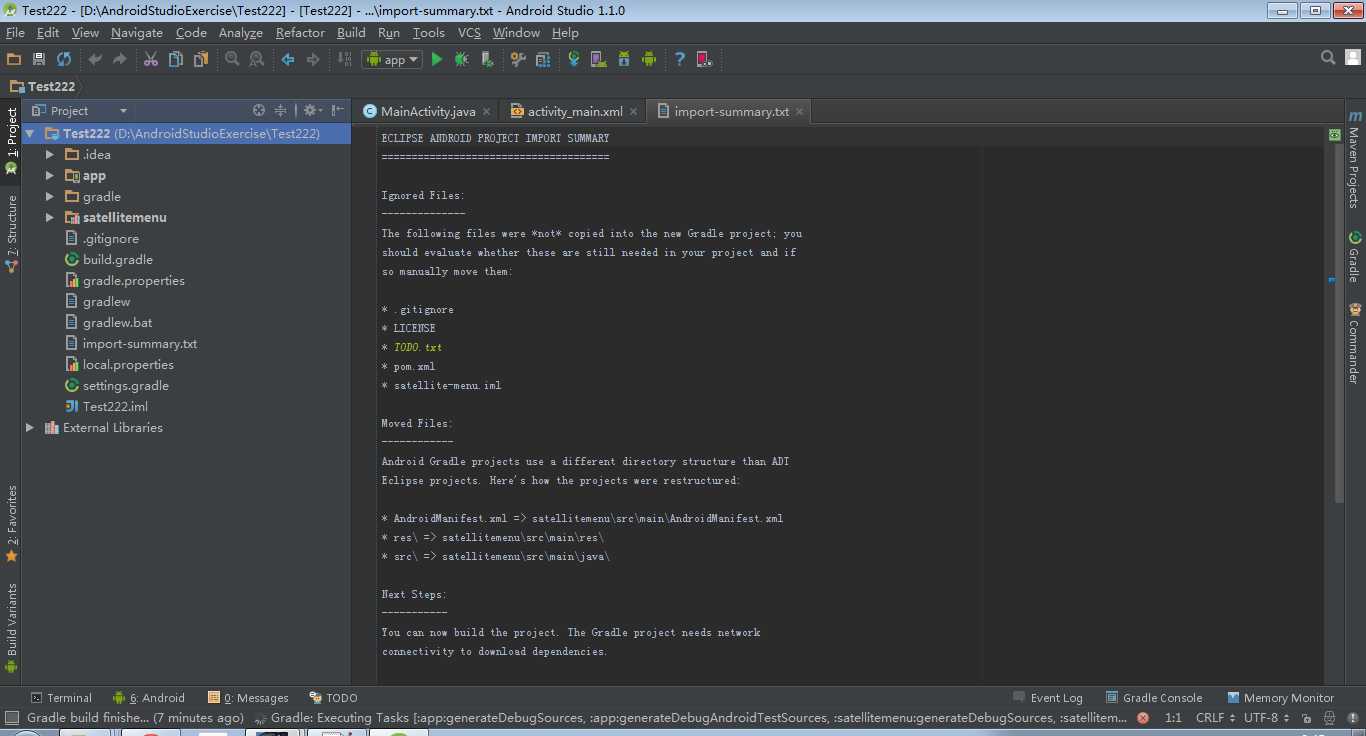Open Project panel settings gear dropdown
Screen dimensions: 1366x736
[x=313, y=110]
